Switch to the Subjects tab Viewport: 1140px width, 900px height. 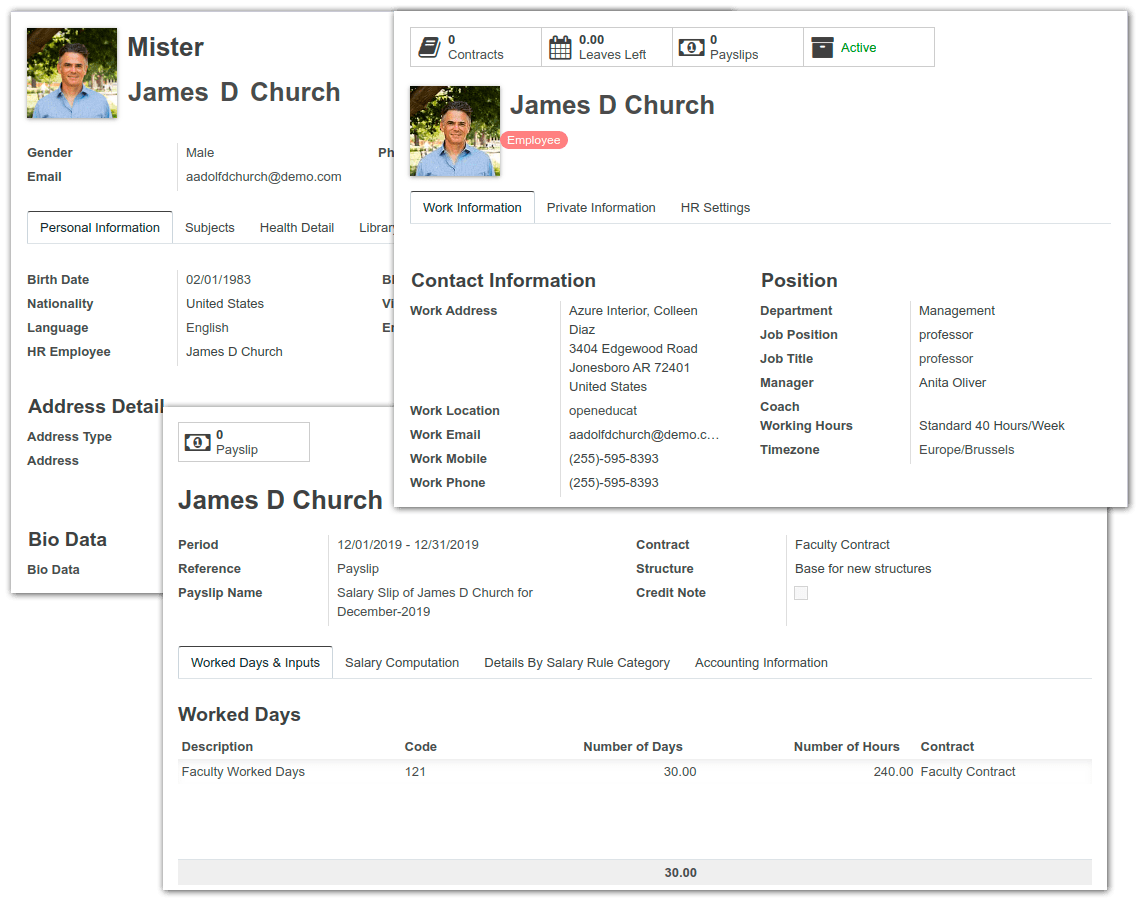[210, 227]
